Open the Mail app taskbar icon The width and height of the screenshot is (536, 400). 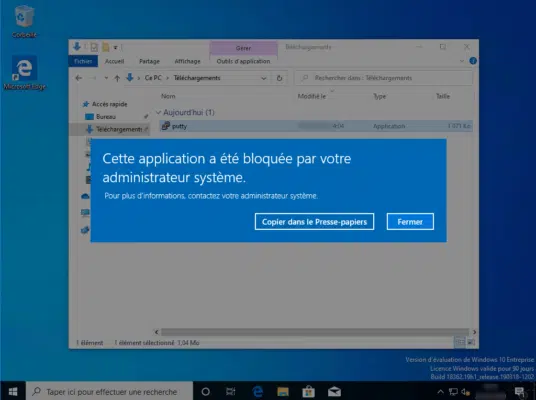[x=334, y=391]
